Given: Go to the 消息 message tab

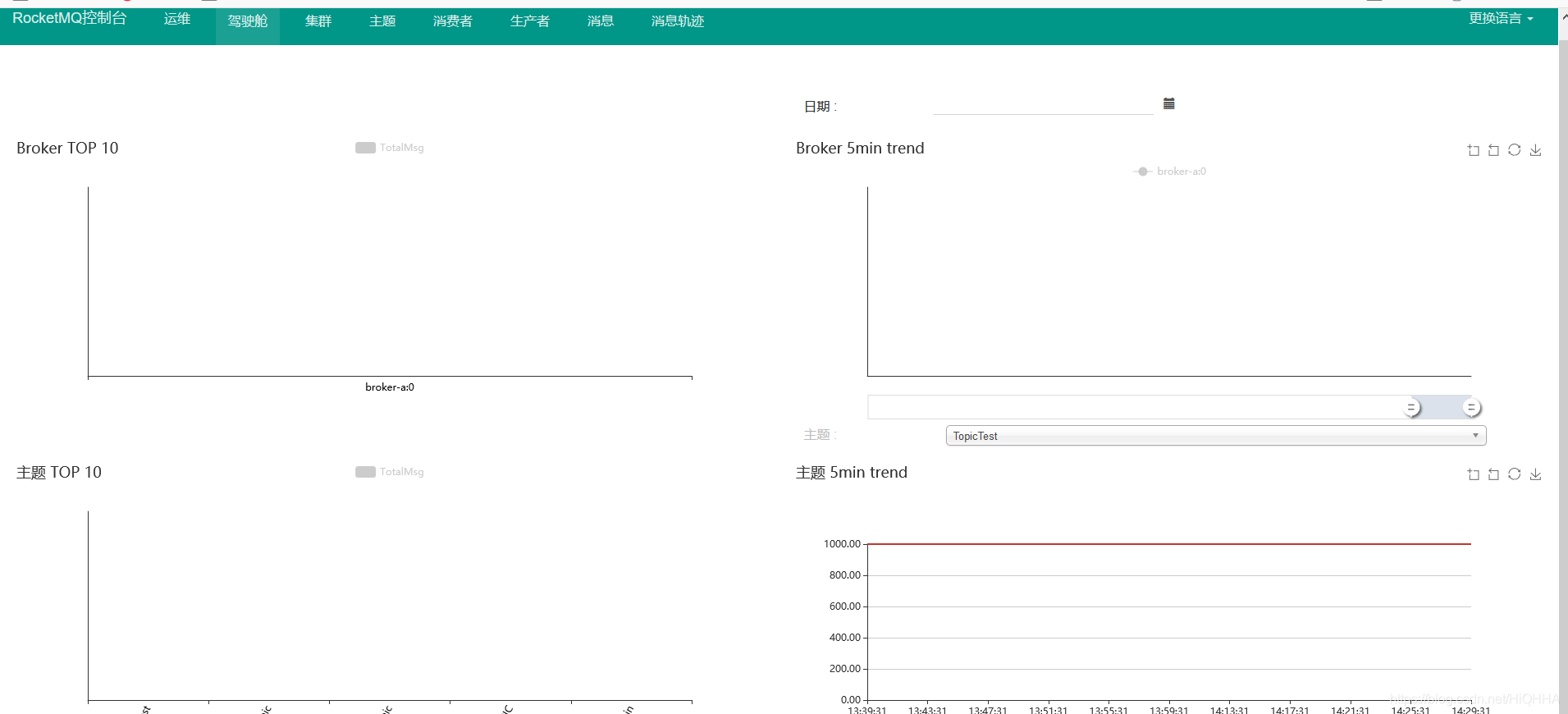Looking at the screenshot, I should coord(601,21).
